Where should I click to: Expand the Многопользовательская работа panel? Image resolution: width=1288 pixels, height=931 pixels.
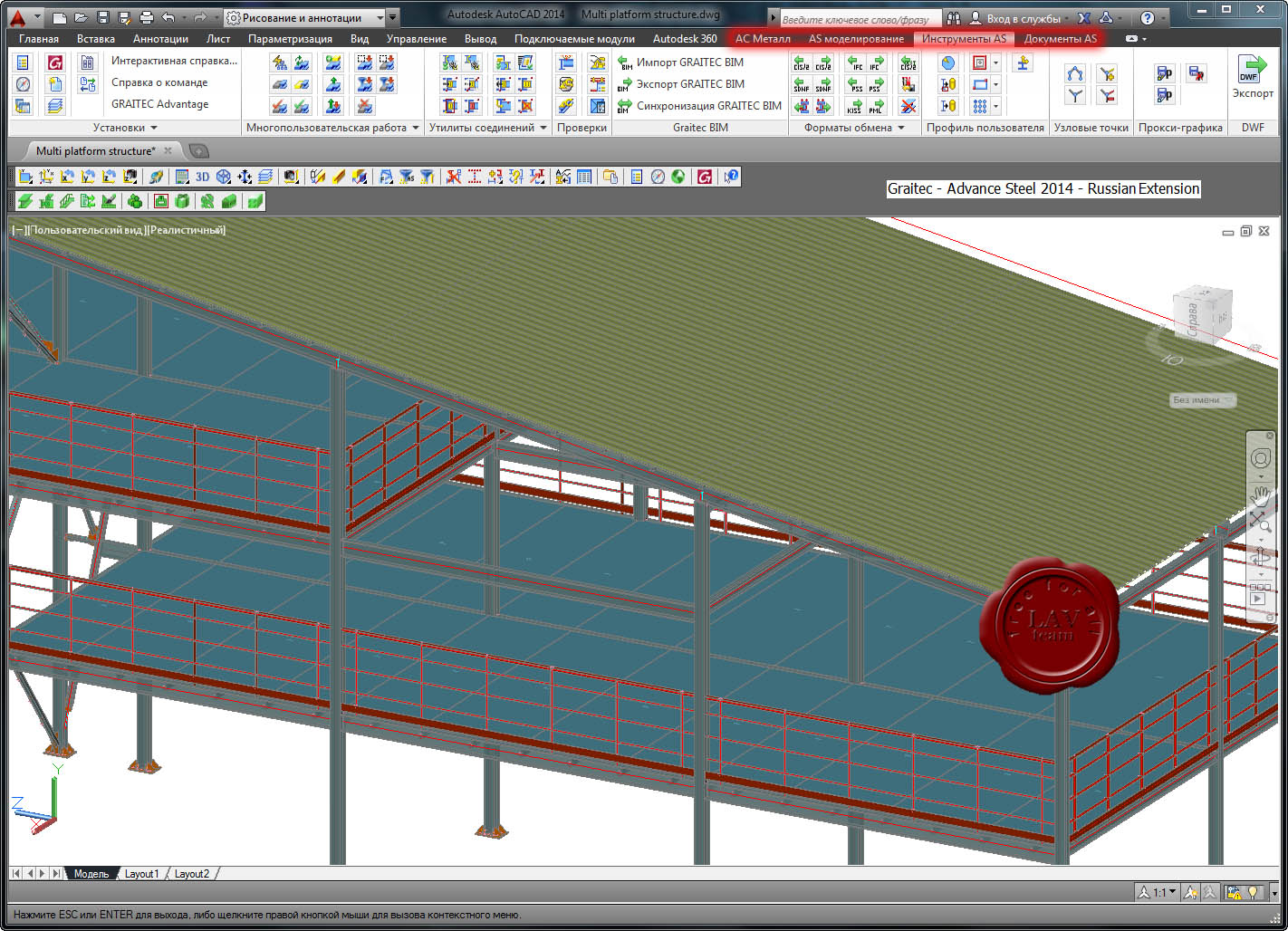(x=416, y=128)
